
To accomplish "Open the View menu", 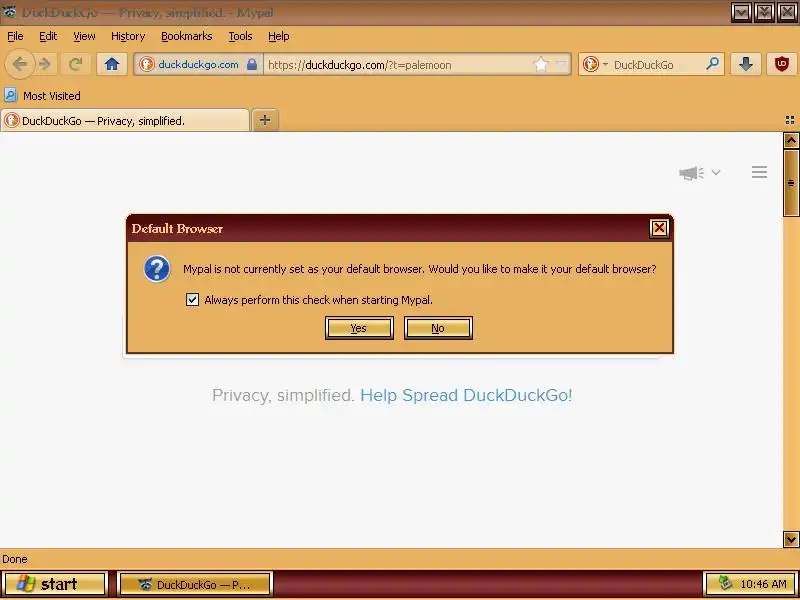I will pos(84,36).
